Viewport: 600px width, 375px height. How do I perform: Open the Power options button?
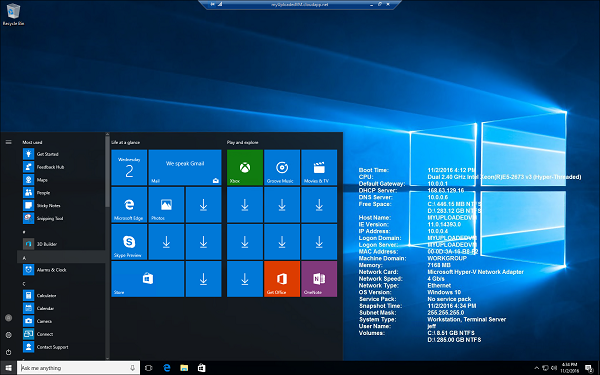coord(8,352)
